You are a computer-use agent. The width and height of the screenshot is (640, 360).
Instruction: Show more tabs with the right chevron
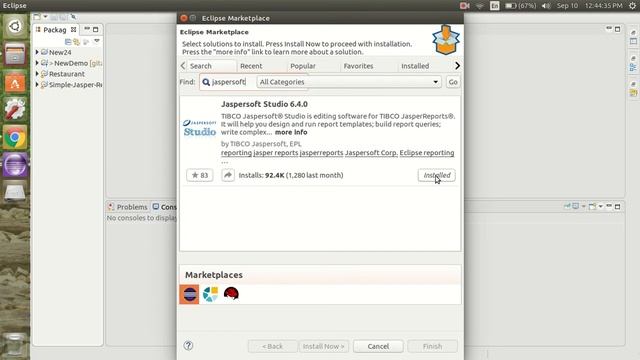pos(457,66)
